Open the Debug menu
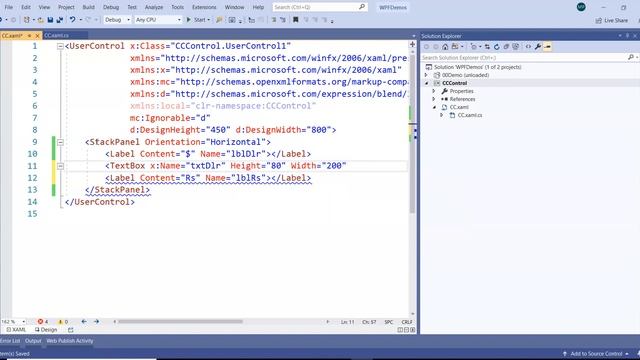 click(x=111, y=7)
